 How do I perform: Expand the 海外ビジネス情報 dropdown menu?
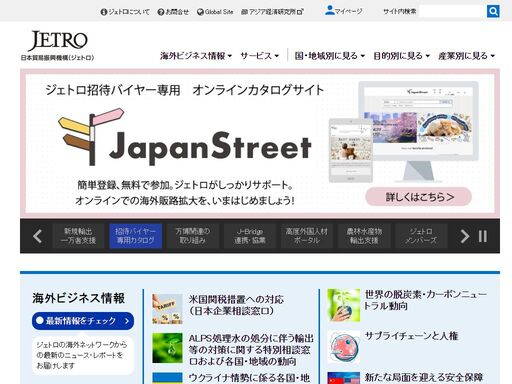point(196,56)
